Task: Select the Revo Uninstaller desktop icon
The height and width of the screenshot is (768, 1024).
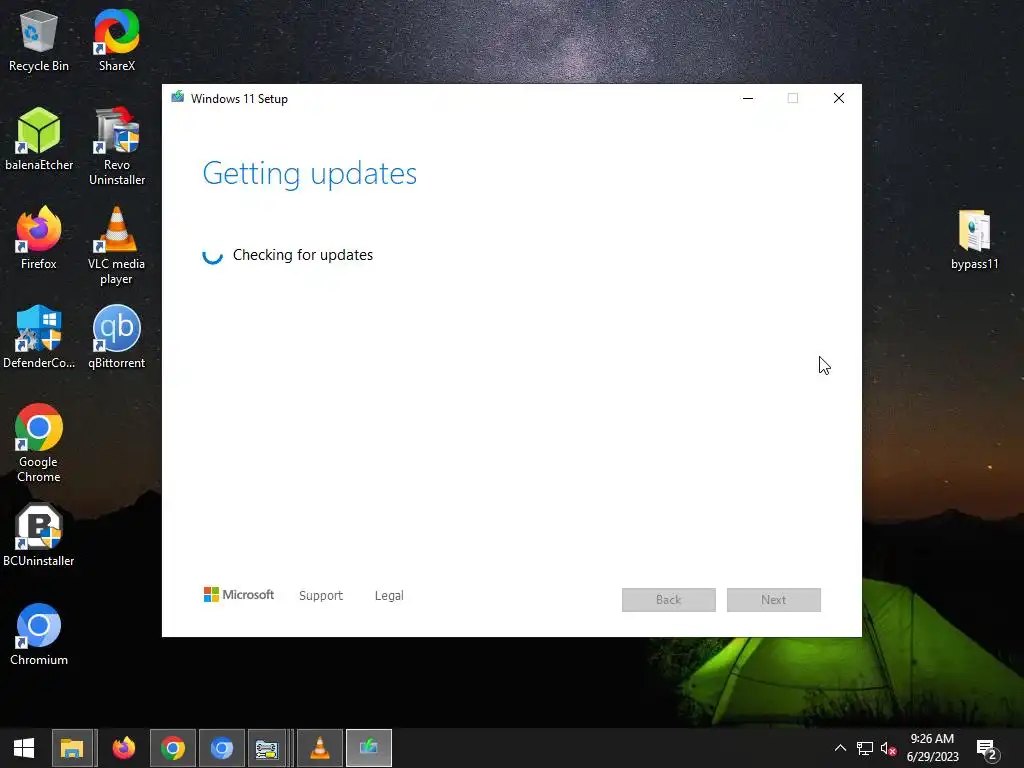Action: (x=117, y=146)
